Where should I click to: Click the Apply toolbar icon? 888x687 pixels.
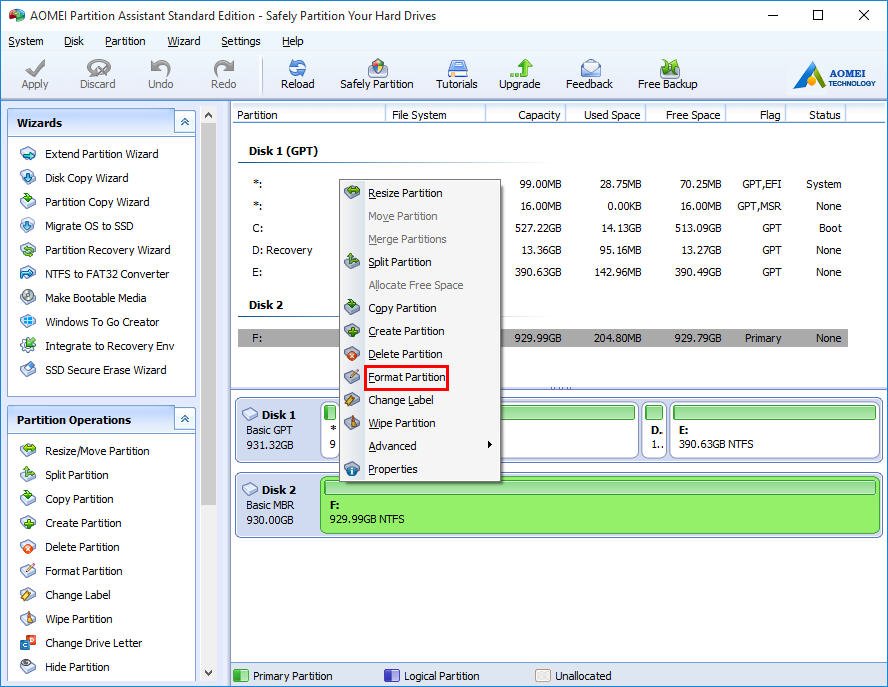pyautogui.click(x=35, y=74)
